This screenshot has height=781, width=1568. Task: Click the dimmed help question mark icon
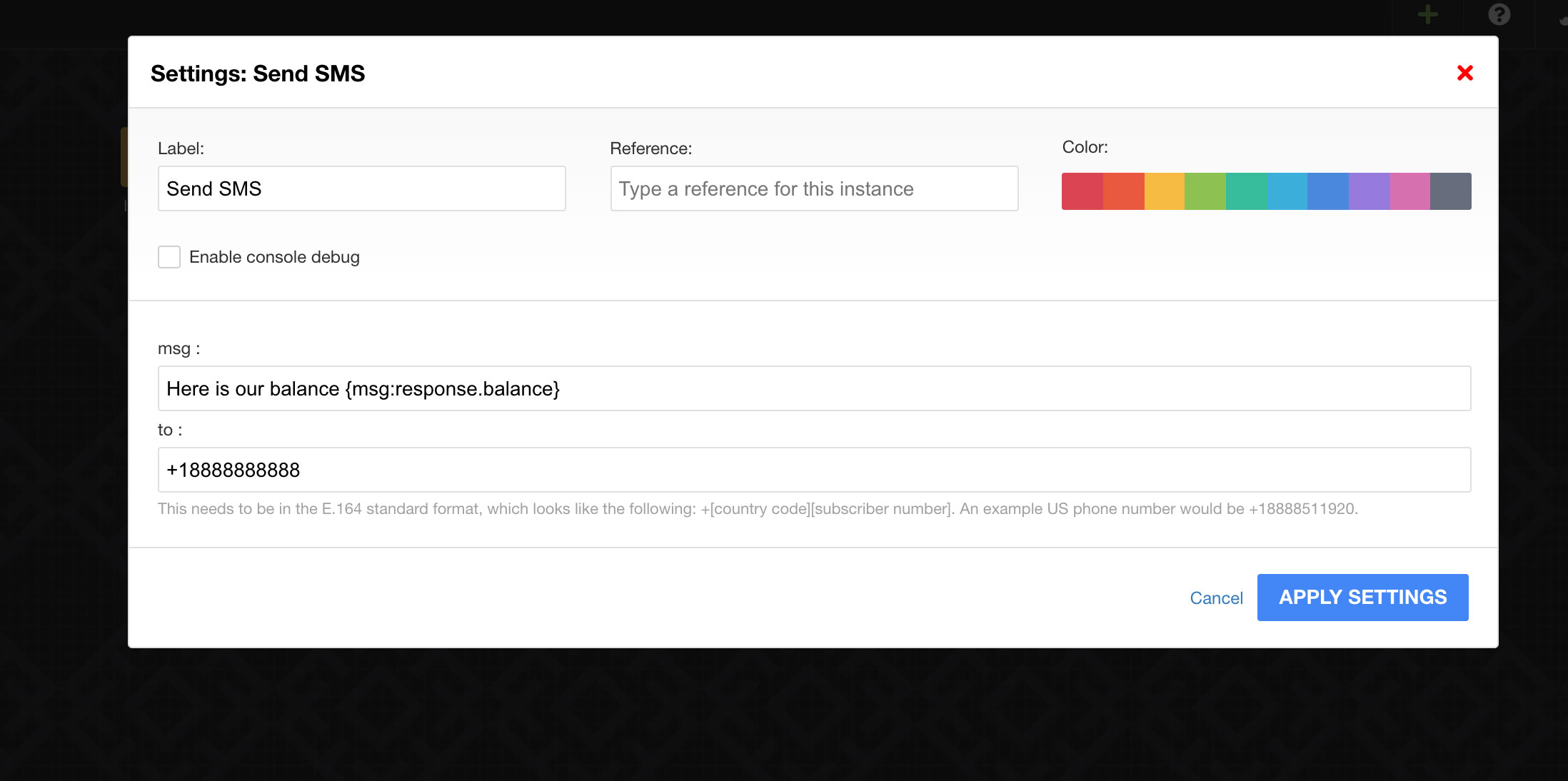1499,14
